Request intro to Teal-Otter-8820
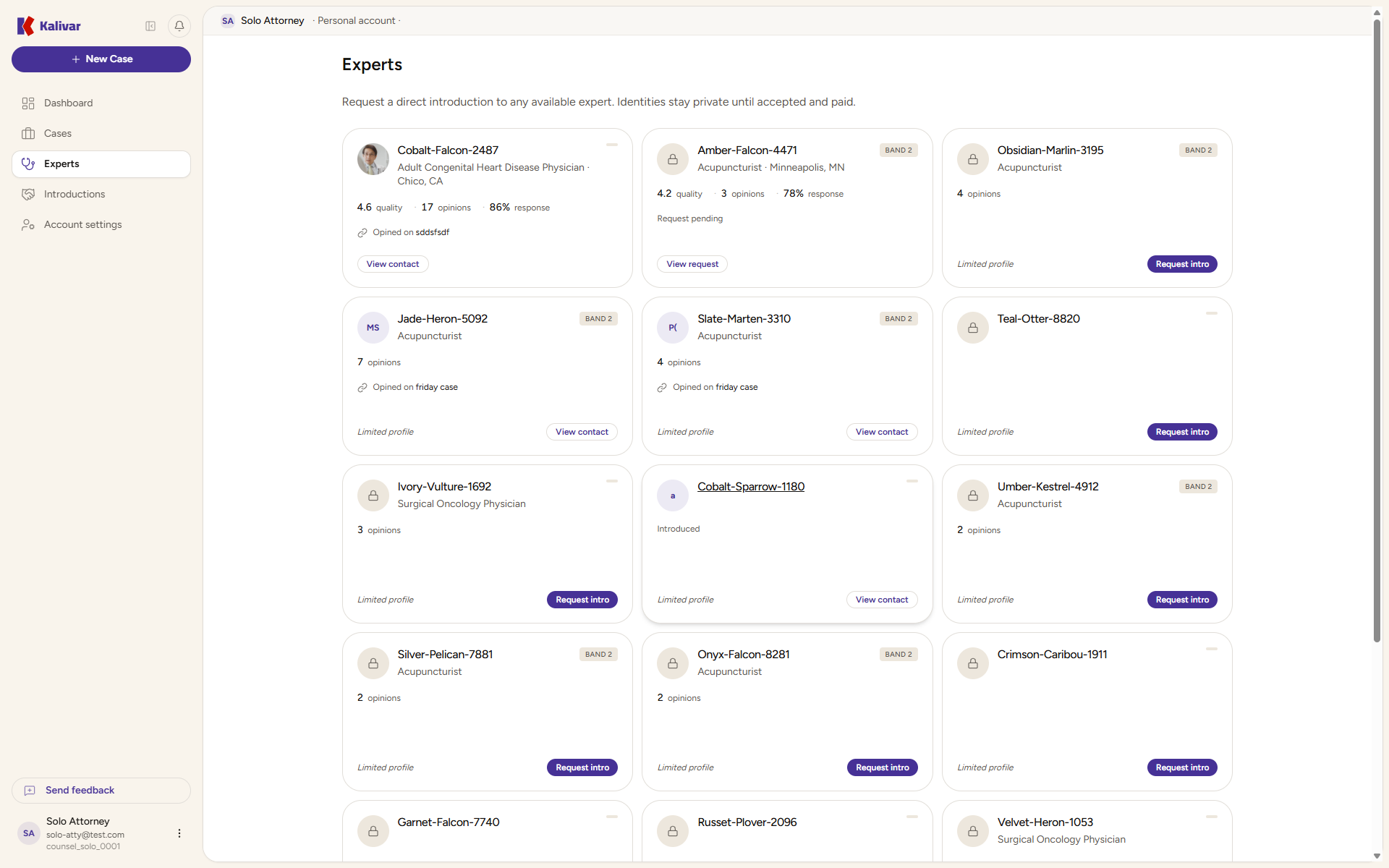Viewport: 1389px width, 868px height. [1182, 432]
